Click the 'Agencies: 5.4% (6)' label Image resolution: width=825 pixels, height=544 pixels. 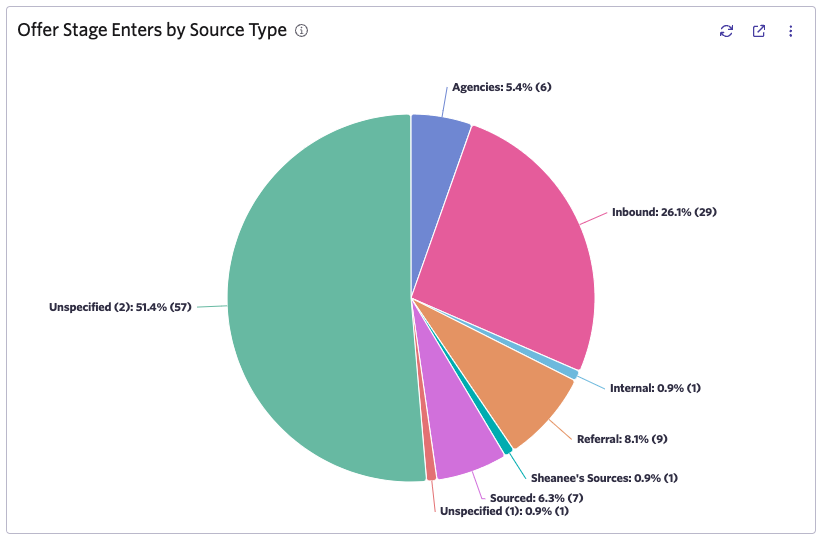501,87
